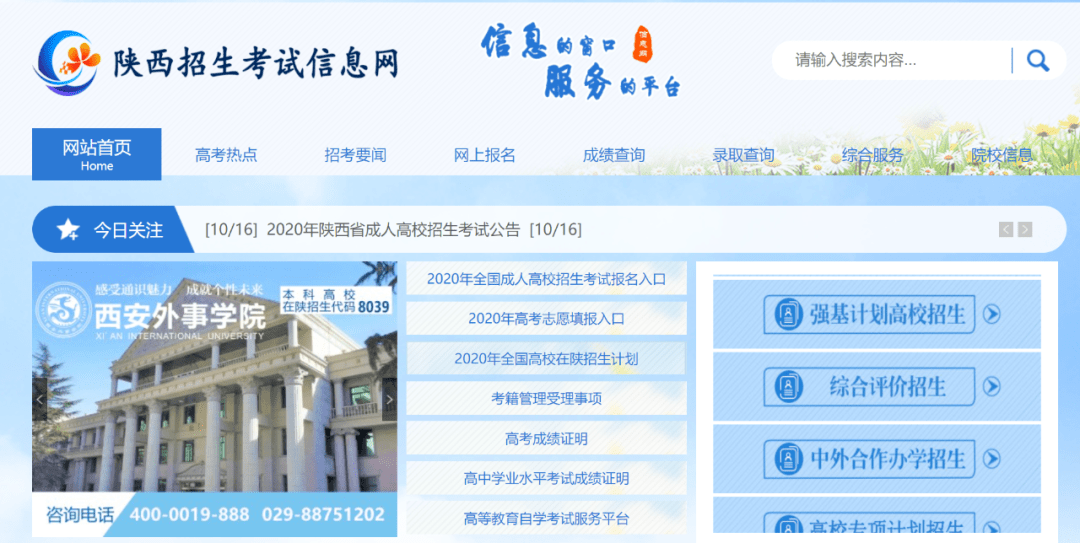This screenshot has width=1080, height=543.
Task: Open the 院校信息 menu
Action: 1002,155
